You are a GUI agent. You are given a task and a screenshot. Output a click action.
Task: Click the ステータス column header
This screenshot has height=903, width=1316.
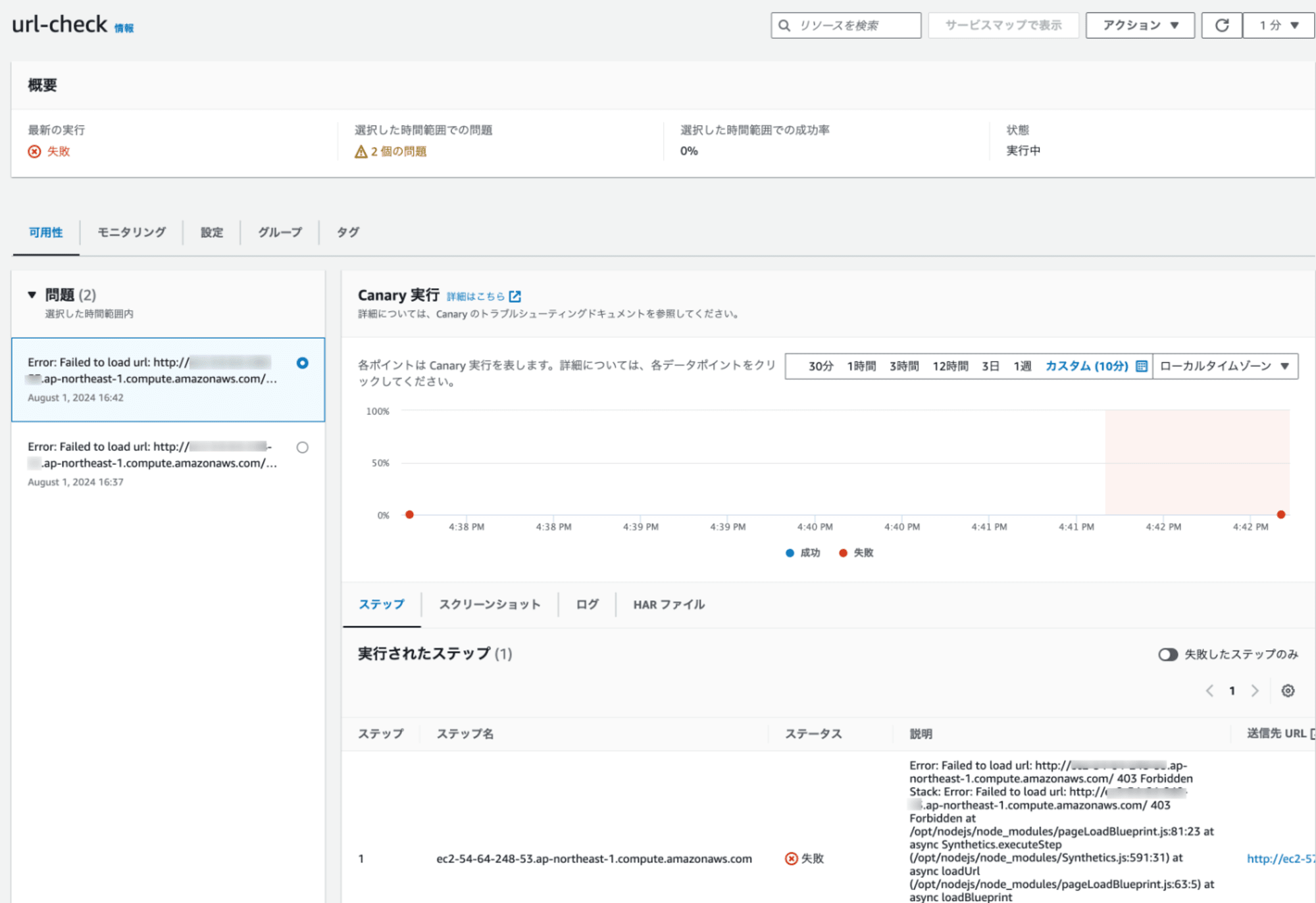click(x=813, y=733)
